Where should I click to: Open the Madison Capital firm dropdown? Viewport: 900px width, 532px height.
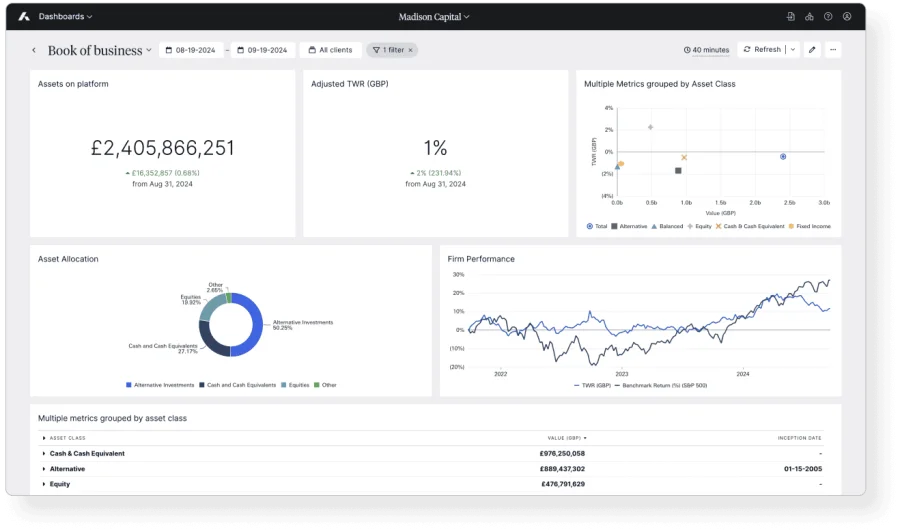point(434,17)
